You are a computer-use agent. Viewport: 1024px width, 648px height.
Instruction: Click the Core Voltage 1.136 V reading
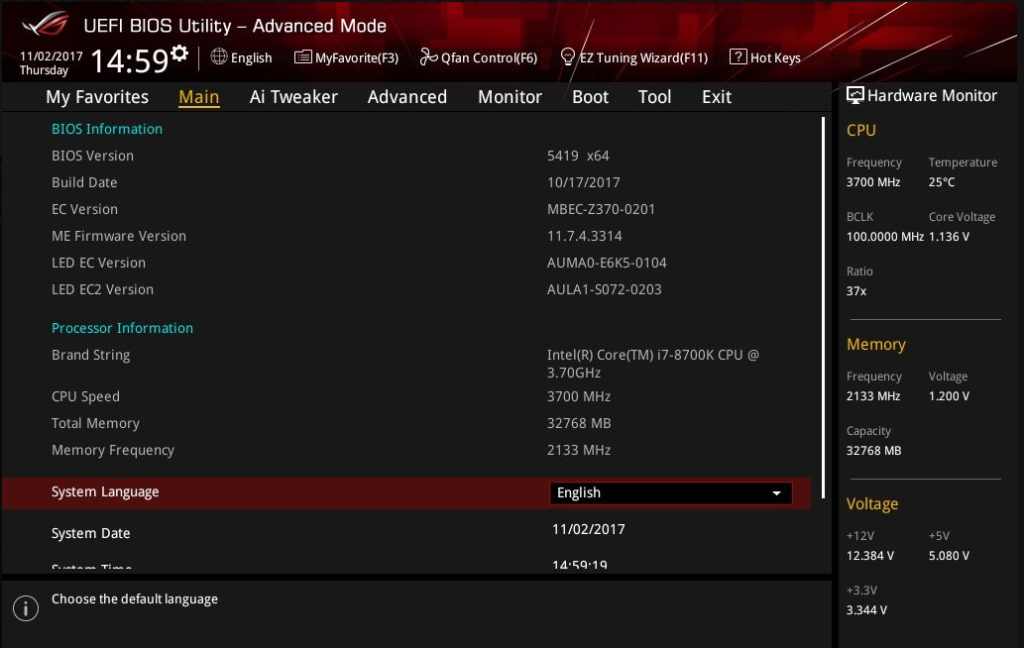click(x=949, y=236)
